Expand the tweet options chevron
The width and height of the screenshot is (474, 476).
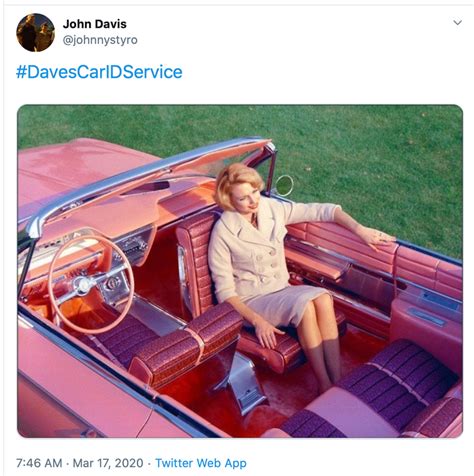pyautogui.click(x=457, y=23)
